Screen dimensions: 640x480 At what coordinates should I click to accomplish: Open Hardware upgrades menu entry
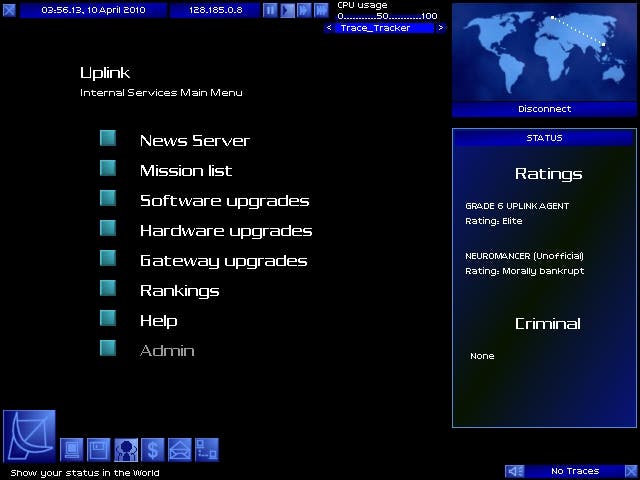coord(226,231)
